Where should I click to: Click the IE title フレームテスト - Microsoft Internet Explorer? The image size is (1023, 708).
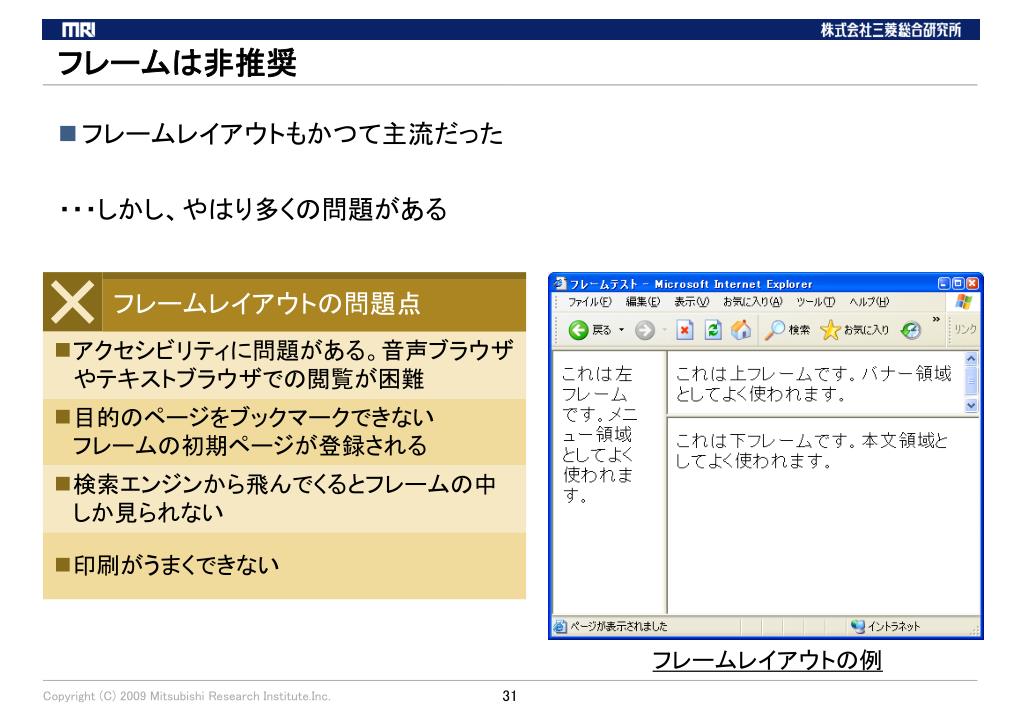tap(690, 284)
